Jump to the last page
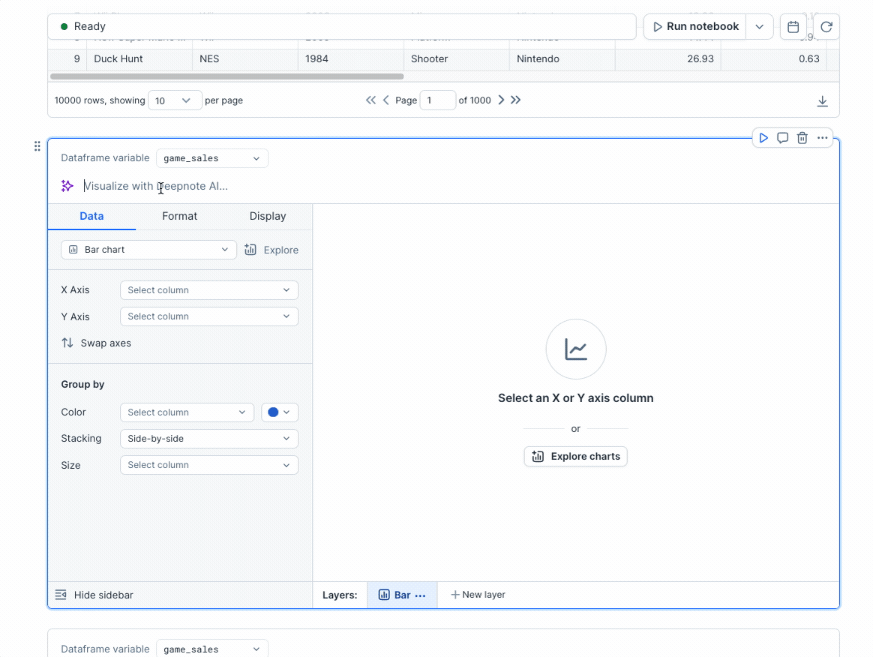Viewport: 873px width, 657px height. (516, 100)
